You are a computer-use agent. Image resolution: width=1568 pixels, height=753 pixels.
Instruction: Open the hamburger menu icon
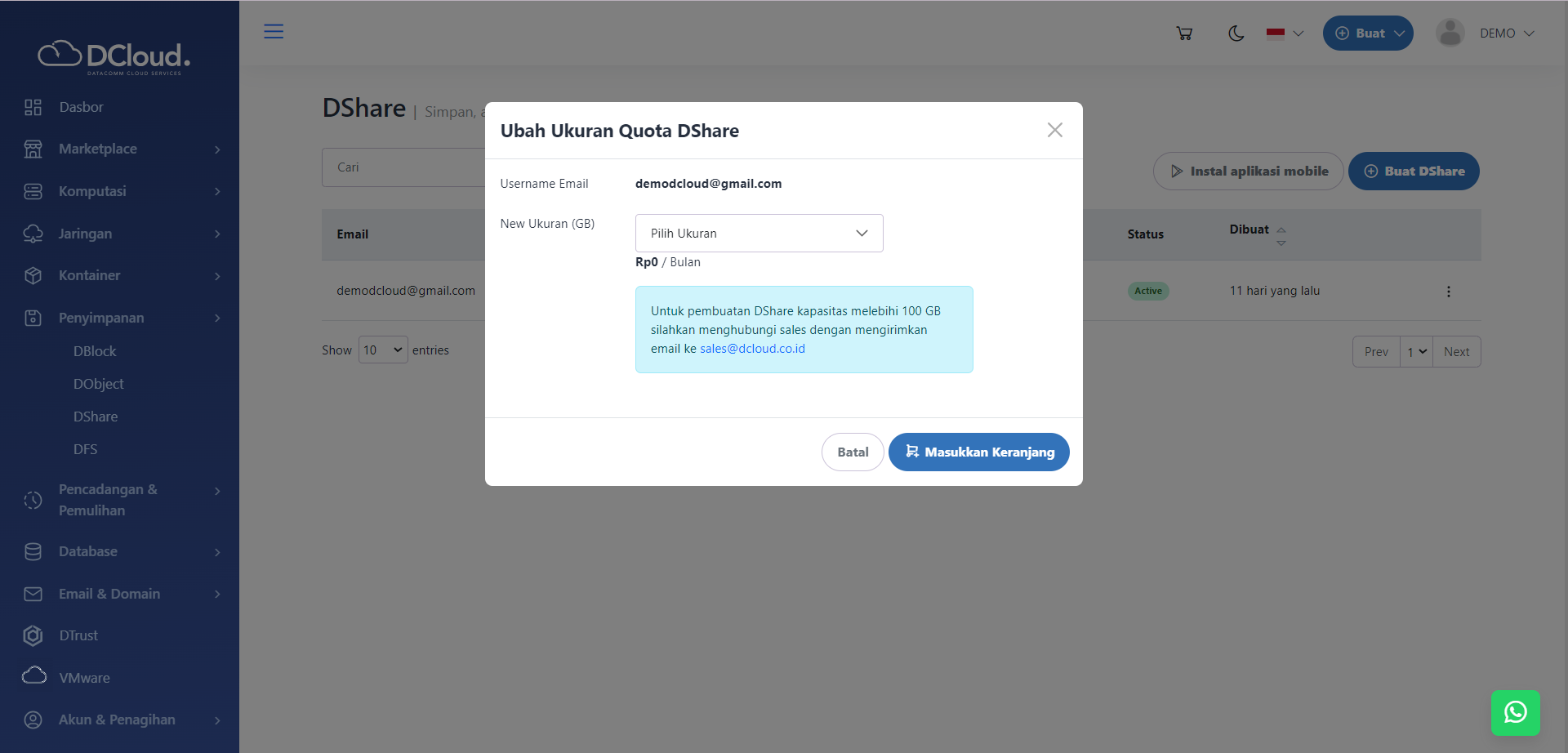tap(274, 32)
